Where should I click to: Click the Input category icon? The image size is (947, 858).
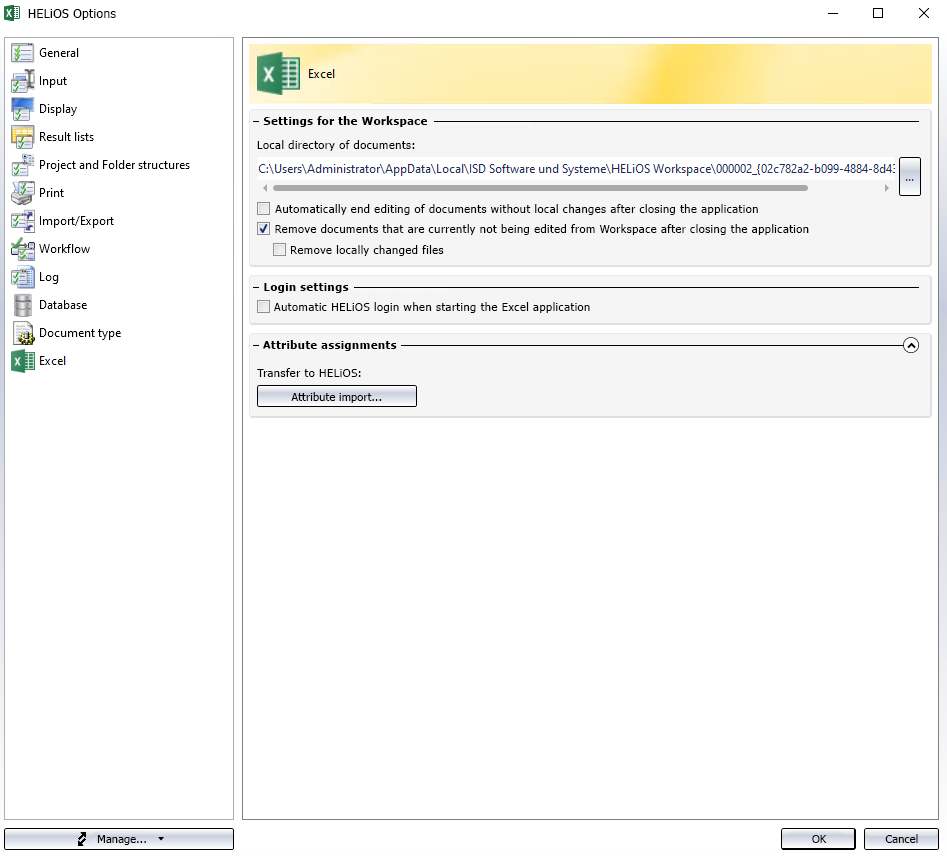(x=22, y=81)
